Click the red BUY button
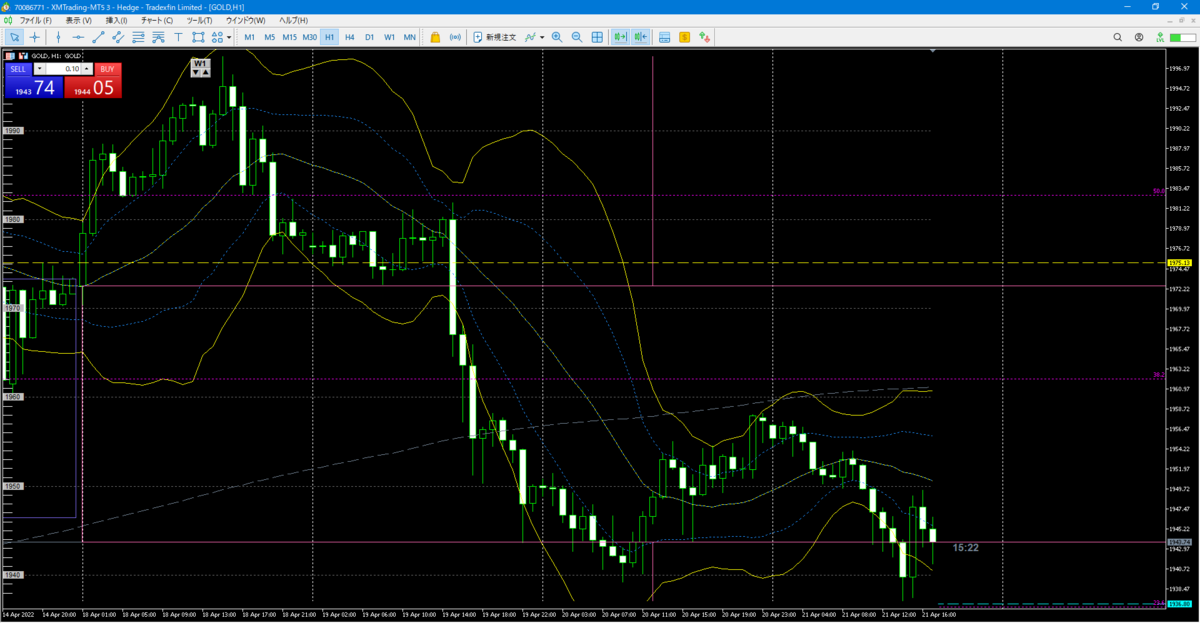This screenshot has height=623, width=1200. point(108,69)
